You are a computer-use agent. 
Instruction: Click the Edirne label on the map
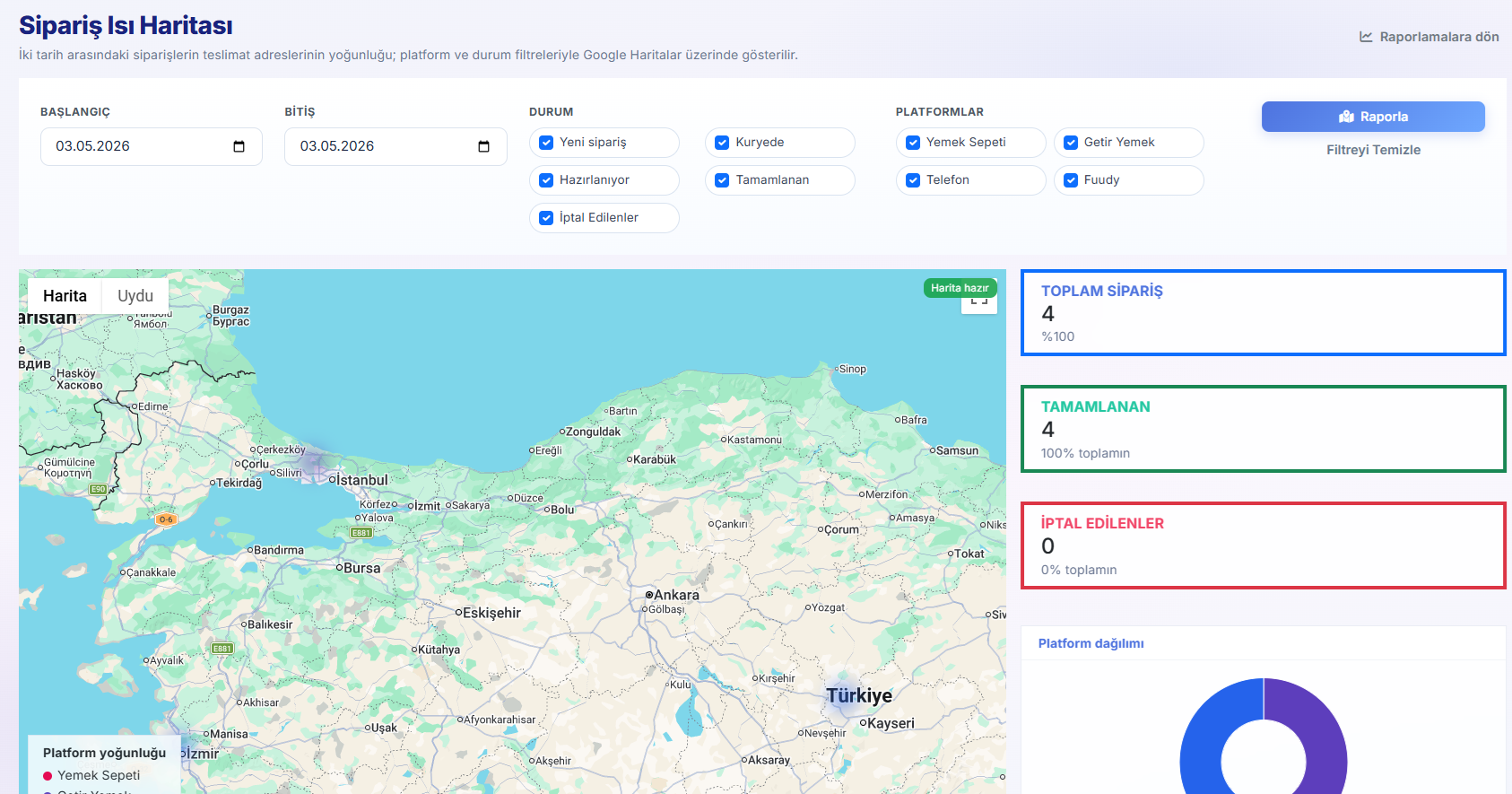tap(152, 406)
